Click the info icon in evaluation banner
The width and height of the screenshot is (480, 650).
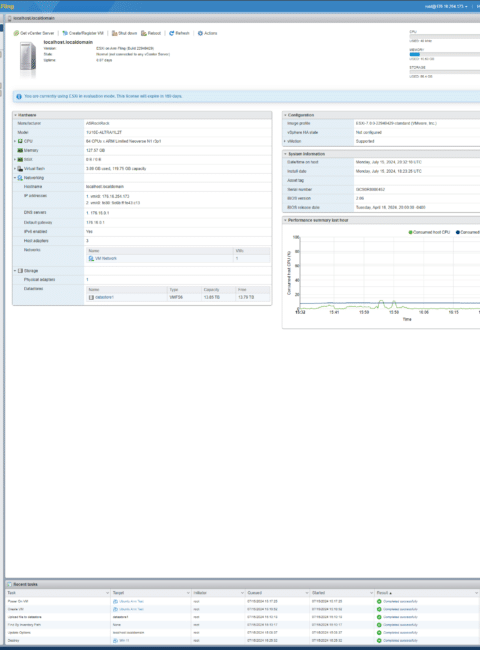click(x=19, y=97)
